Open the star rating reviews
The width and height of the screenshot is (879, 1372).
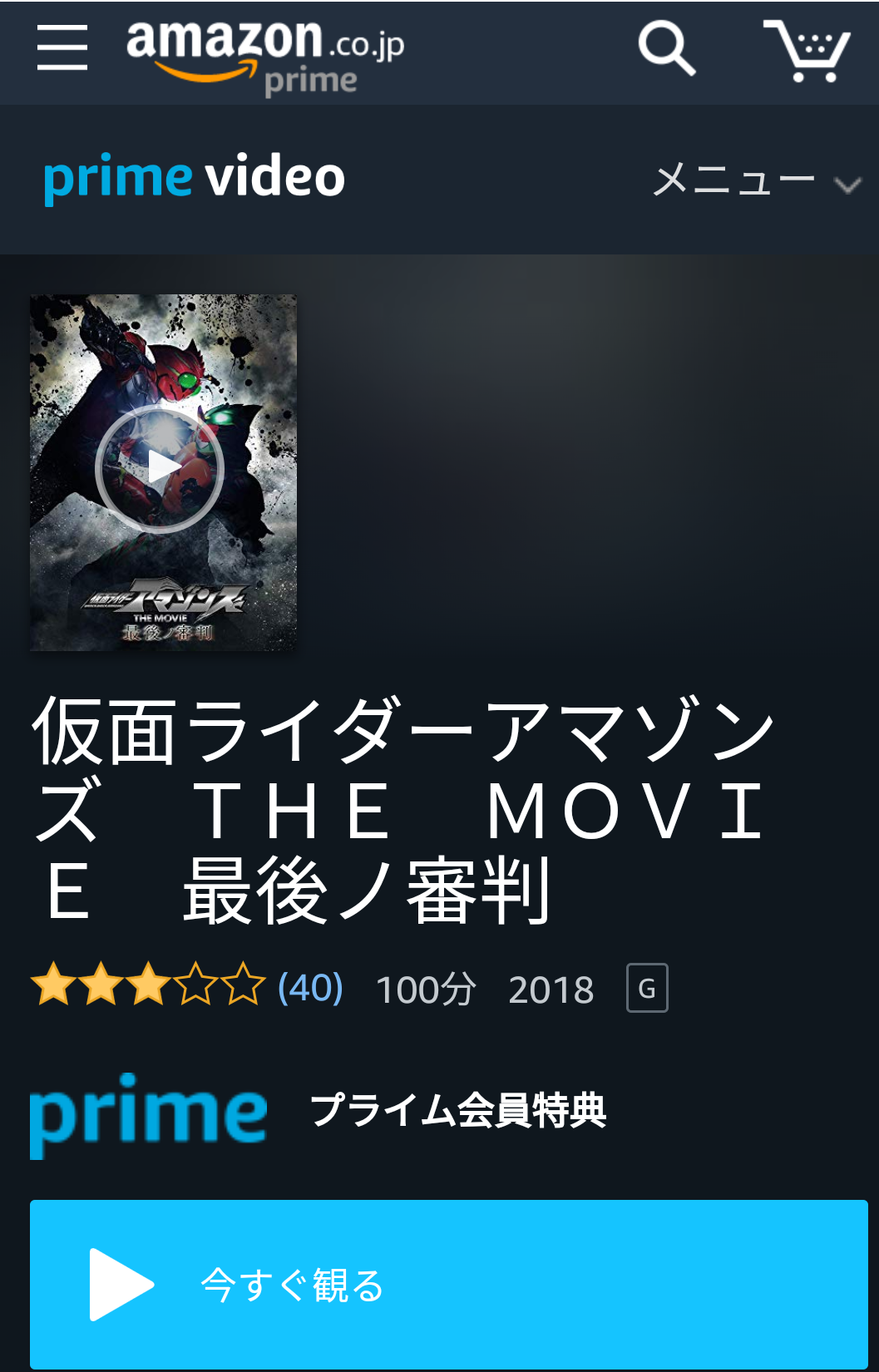pyautogui.click(x=148, y=985)
